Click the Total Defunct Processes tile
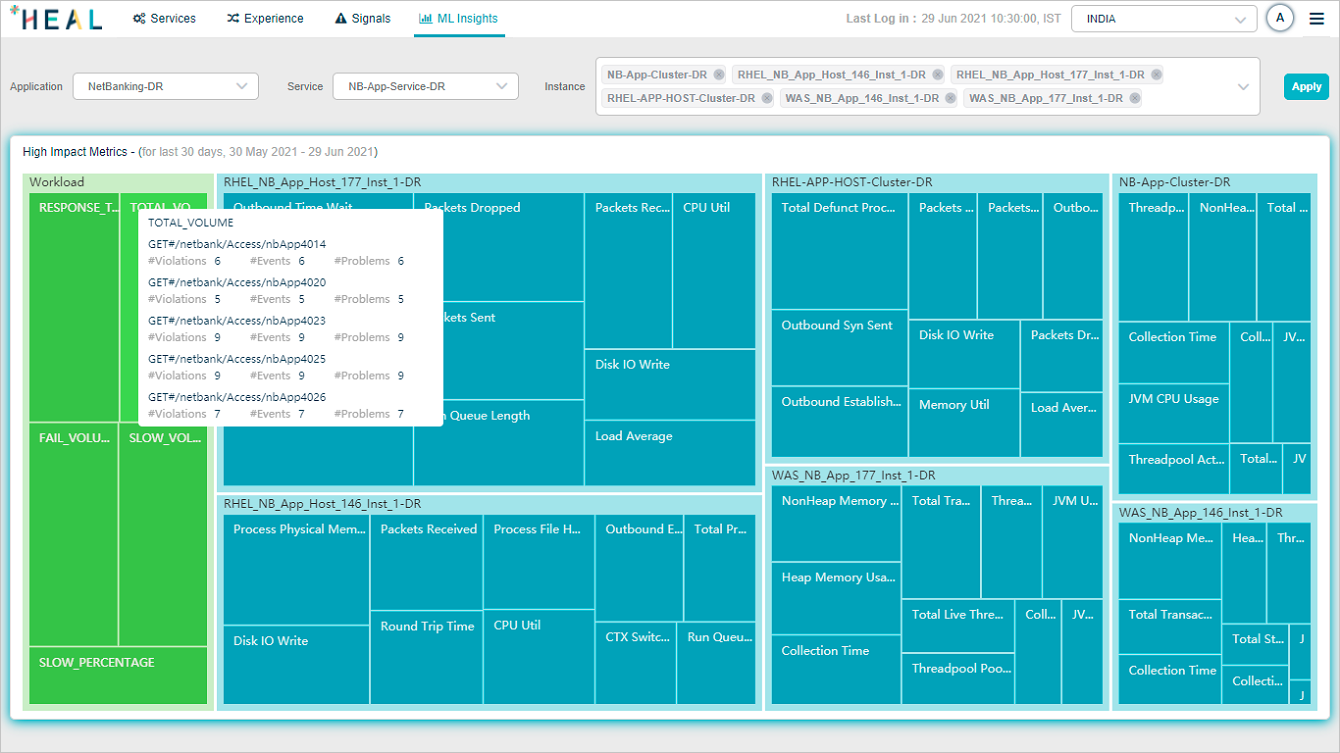Viewport: 1340px width, 753px height. (x=839, y=250)
